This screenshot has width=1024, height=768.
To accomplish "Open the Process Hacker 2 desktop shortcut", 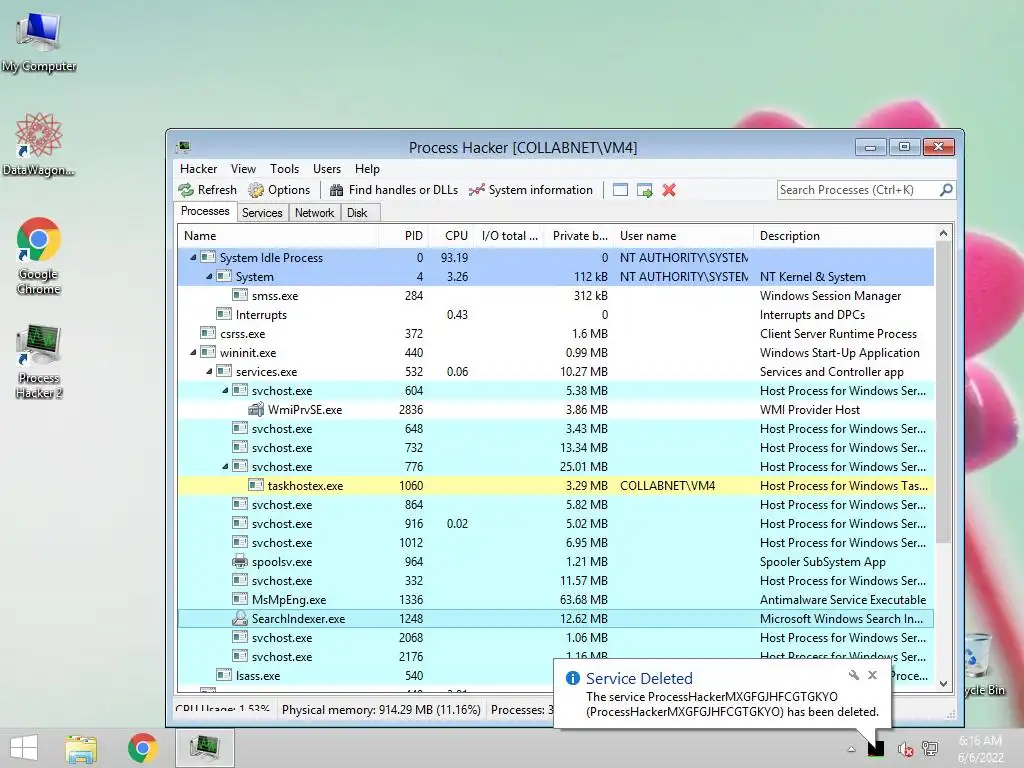I will (39, 361).
